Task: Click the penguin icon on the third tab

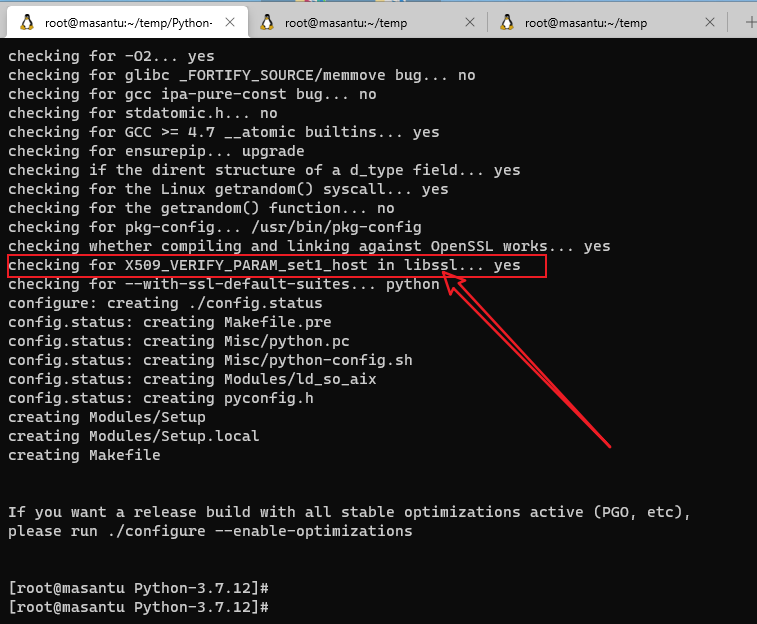Action: click(507, 22)
